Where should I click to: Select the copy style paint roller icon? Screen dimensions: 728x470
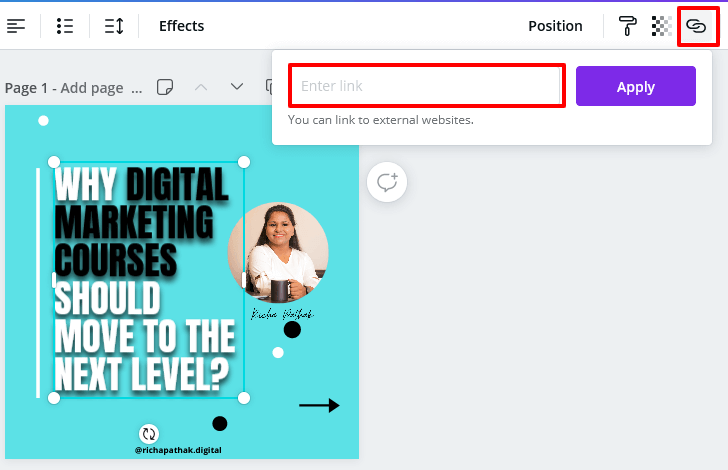pyautogui.click(x=627, y=26)
